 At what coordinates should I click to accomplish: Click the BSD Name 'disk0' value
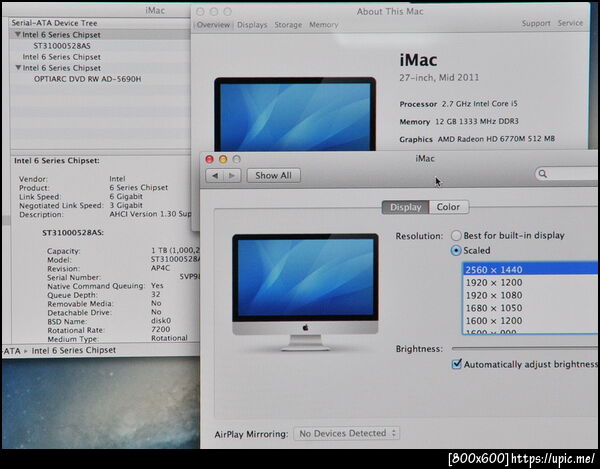[161, 321]
